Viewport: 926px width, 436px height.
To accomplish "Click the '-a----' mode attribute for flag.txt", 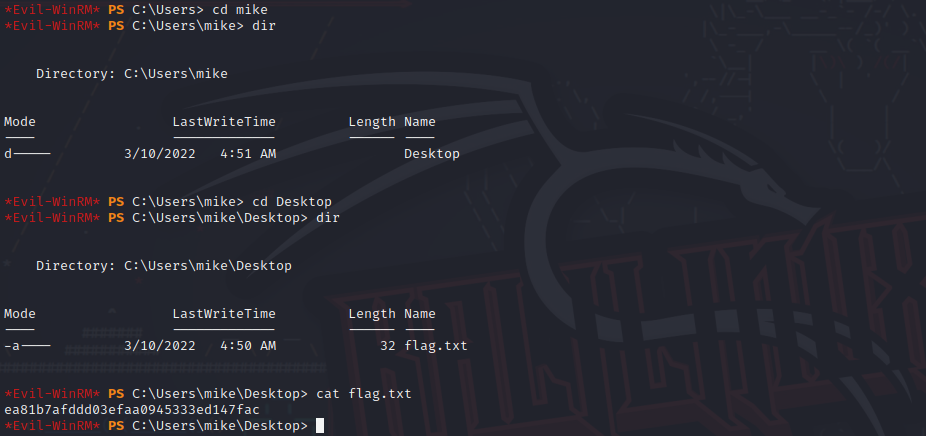I will (26, 346).
